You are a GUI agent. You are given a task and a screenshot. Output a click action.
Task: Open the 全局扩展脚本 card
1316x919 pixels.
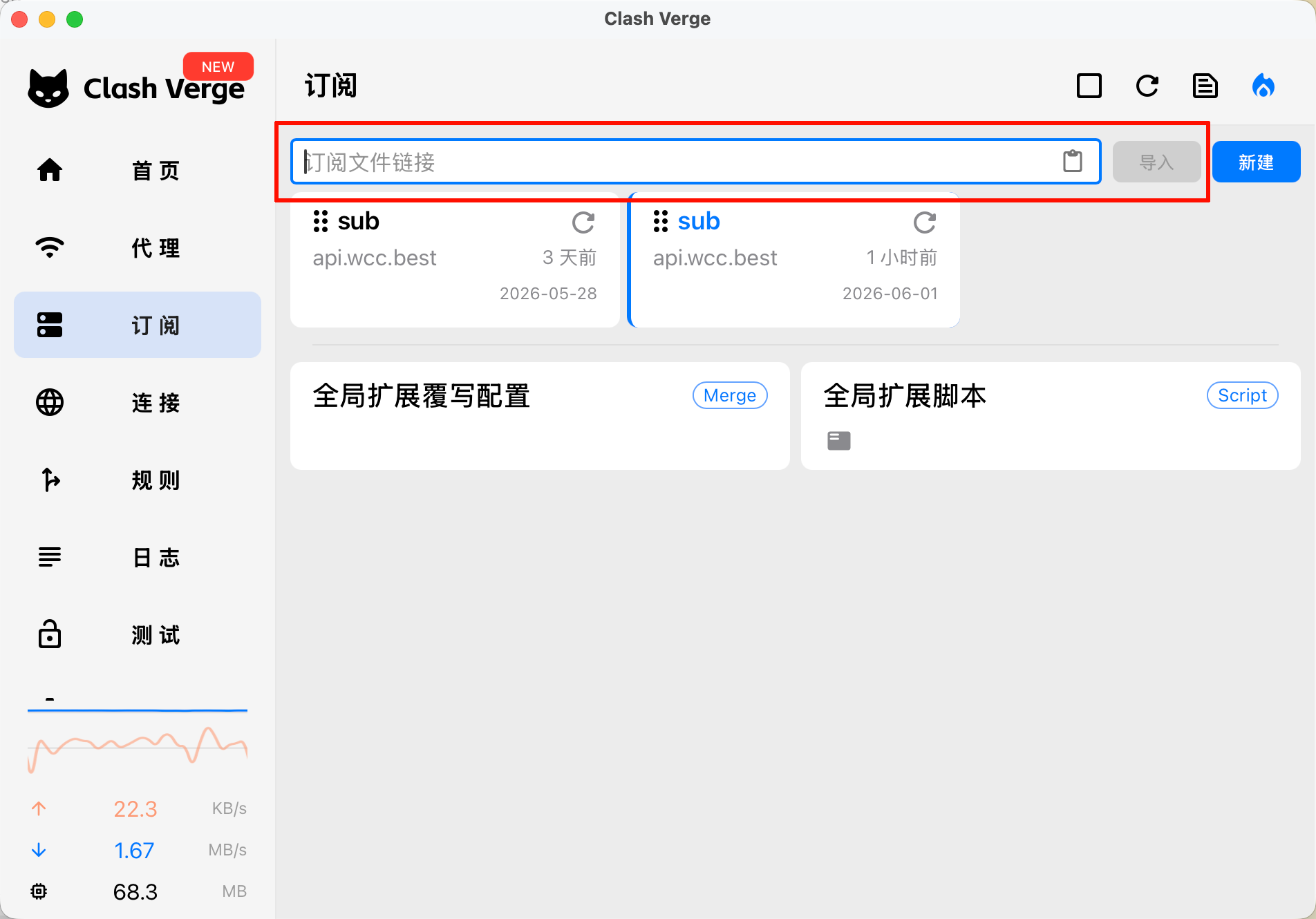(1051, 416)
